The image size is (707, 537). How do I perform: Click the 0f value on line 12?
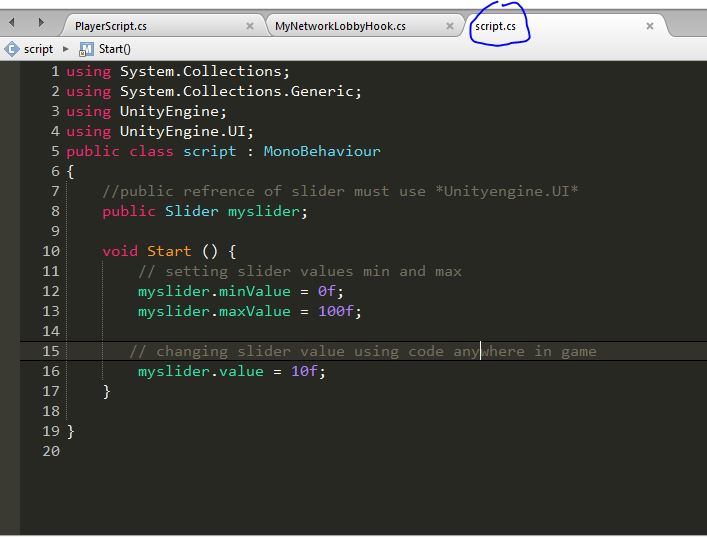tap(326, 291)
